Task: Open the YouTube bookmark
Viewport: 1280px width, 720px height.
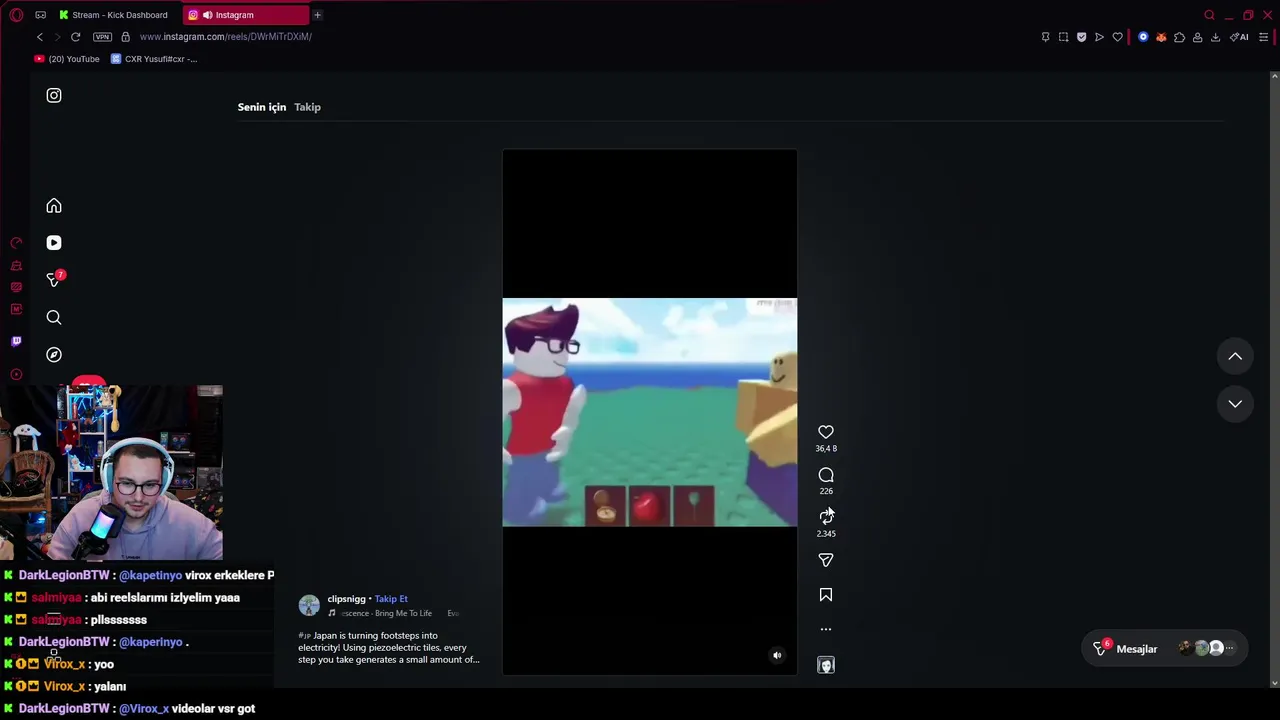Action: click(x=67, y=59)
